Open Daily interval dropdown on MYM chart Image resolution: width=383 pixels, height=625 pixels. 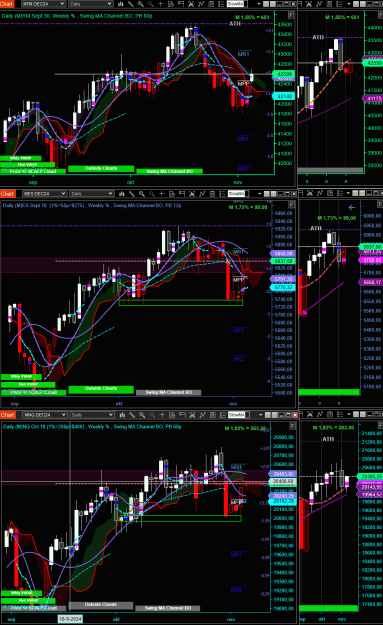pos(90,4)
